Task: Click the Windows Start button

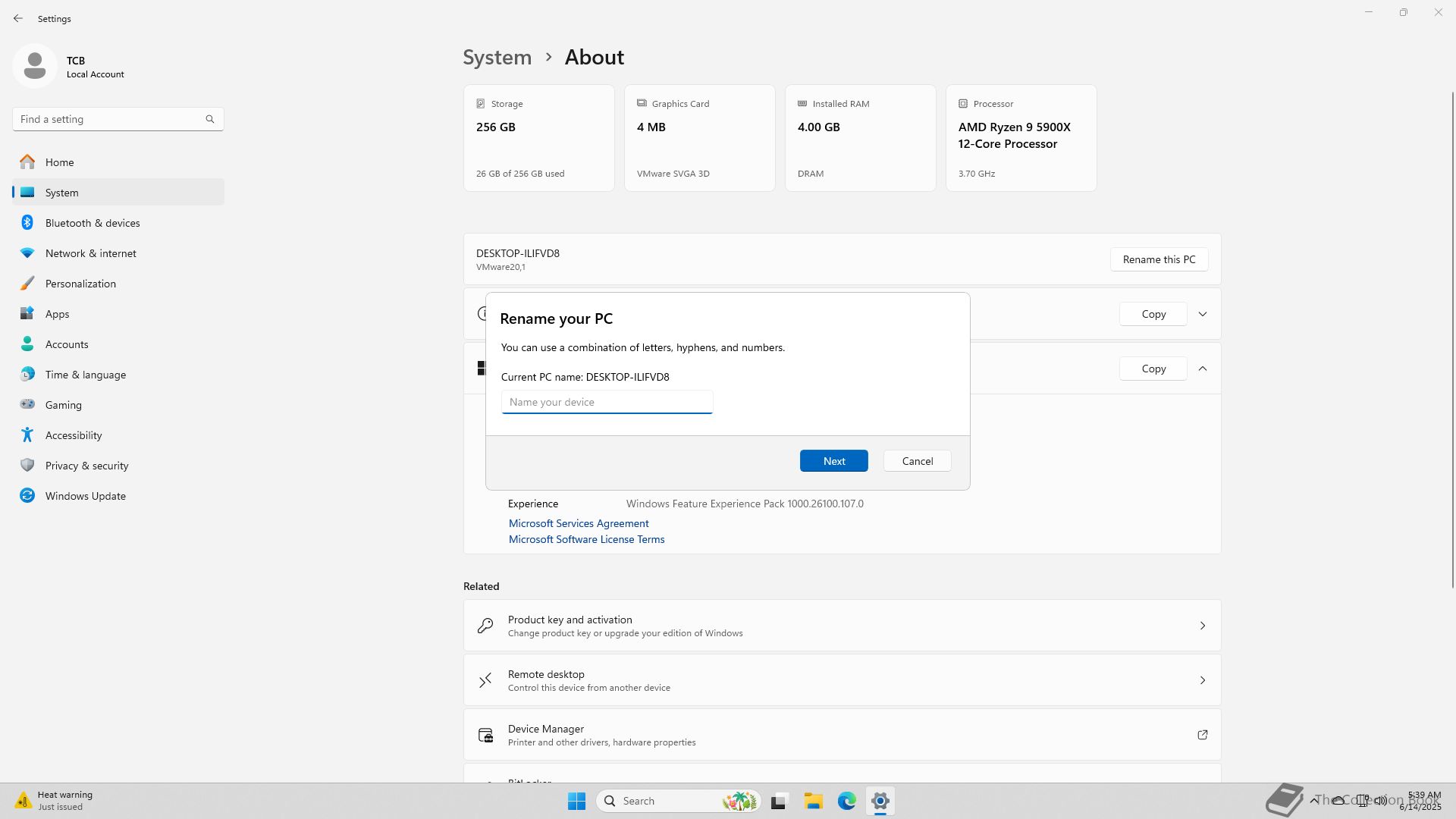Action: [x=576, y=801]
